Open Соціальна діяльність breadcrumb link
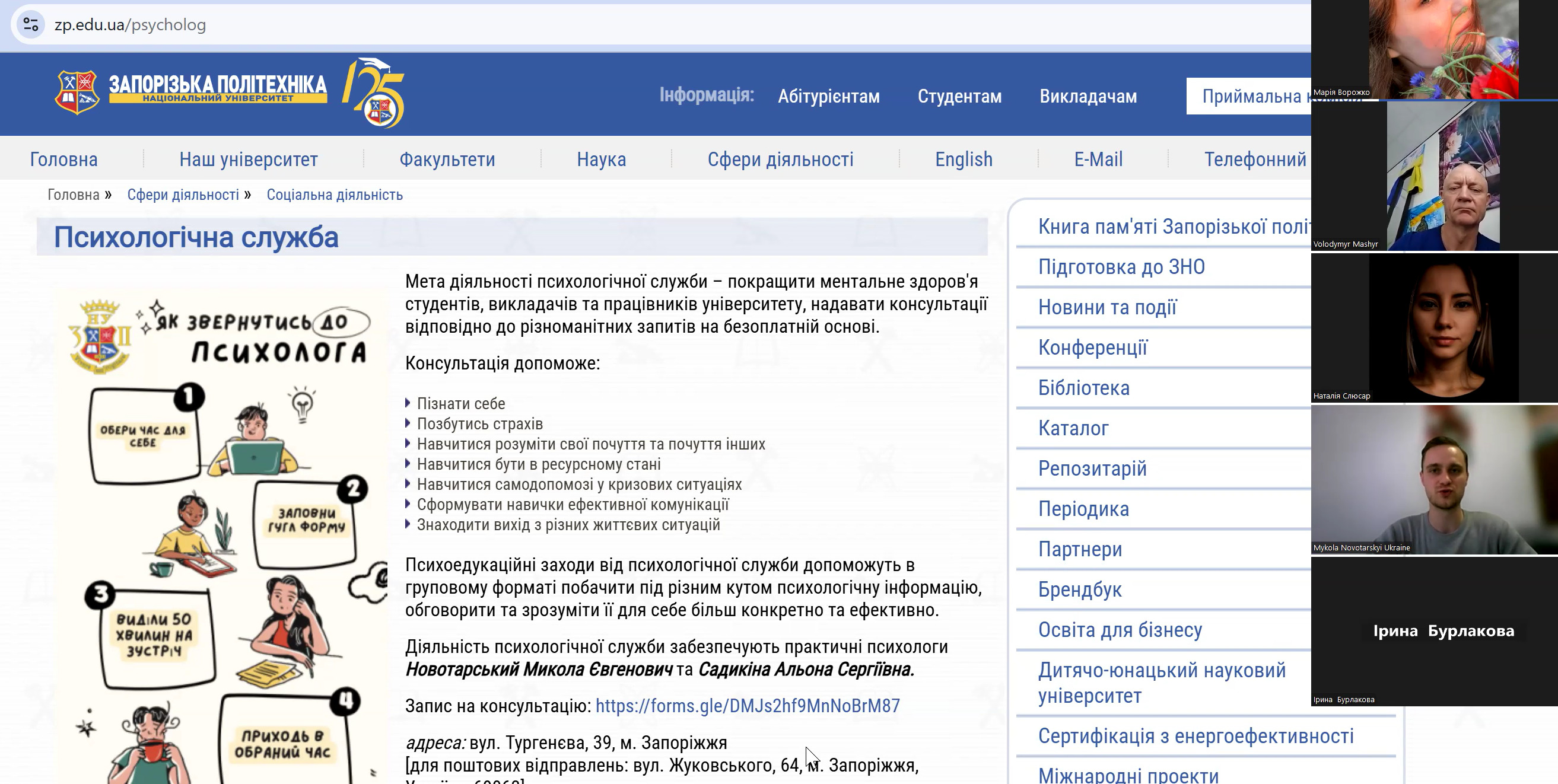The height and width of the screenshot is (784, 1558). click(x=335, y=195)
